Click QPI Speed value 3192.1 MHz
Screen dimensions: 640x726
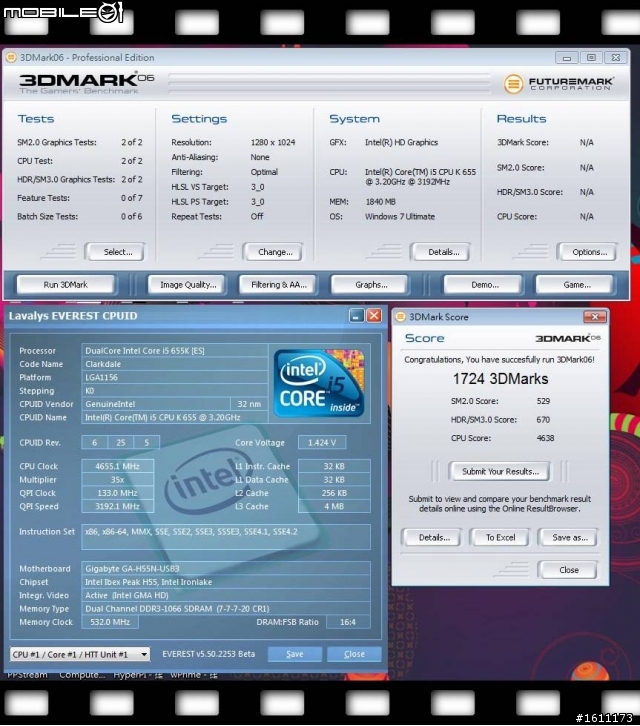(118, 507)
